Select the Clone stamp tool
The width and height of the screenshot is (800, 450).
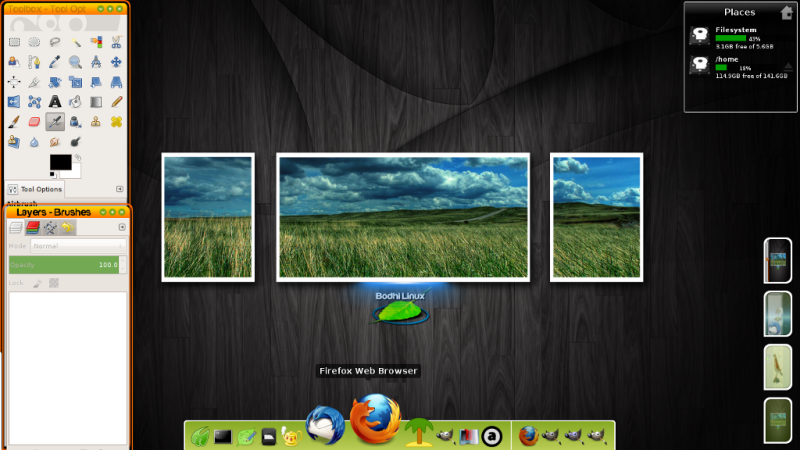[96, 122]
